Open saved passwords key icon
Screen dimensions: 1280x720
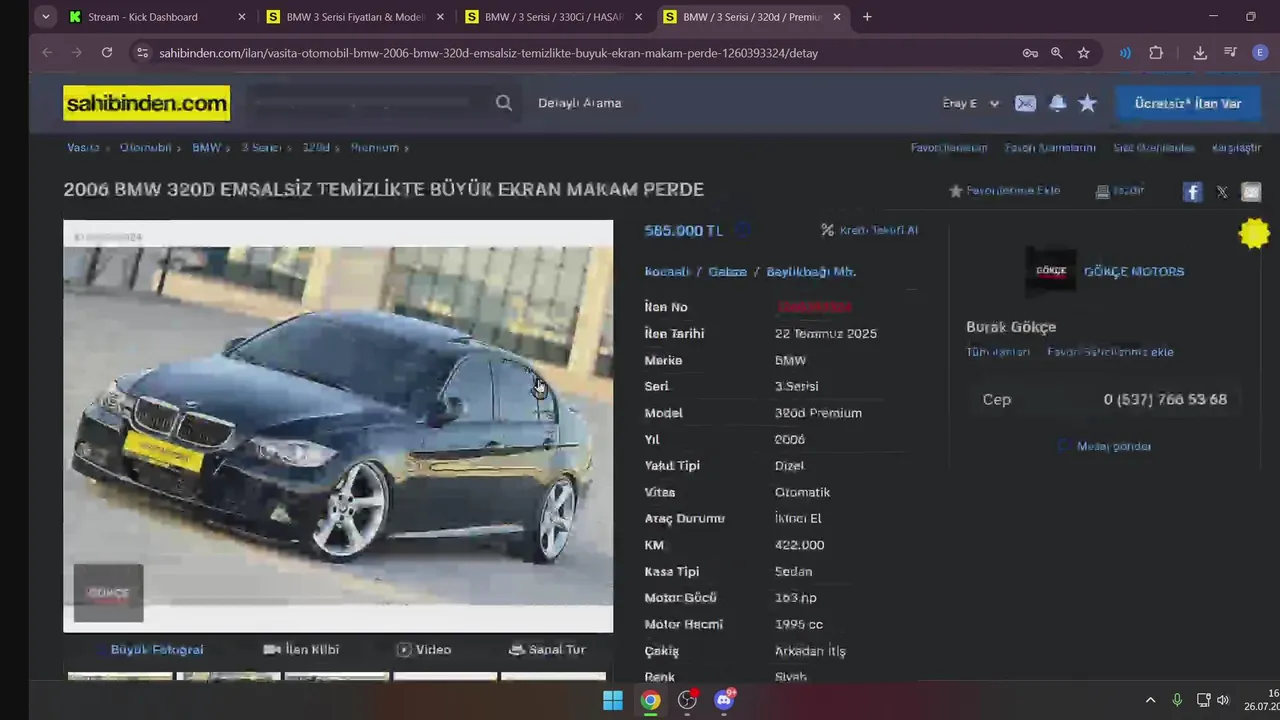[x=1029, y=53]
